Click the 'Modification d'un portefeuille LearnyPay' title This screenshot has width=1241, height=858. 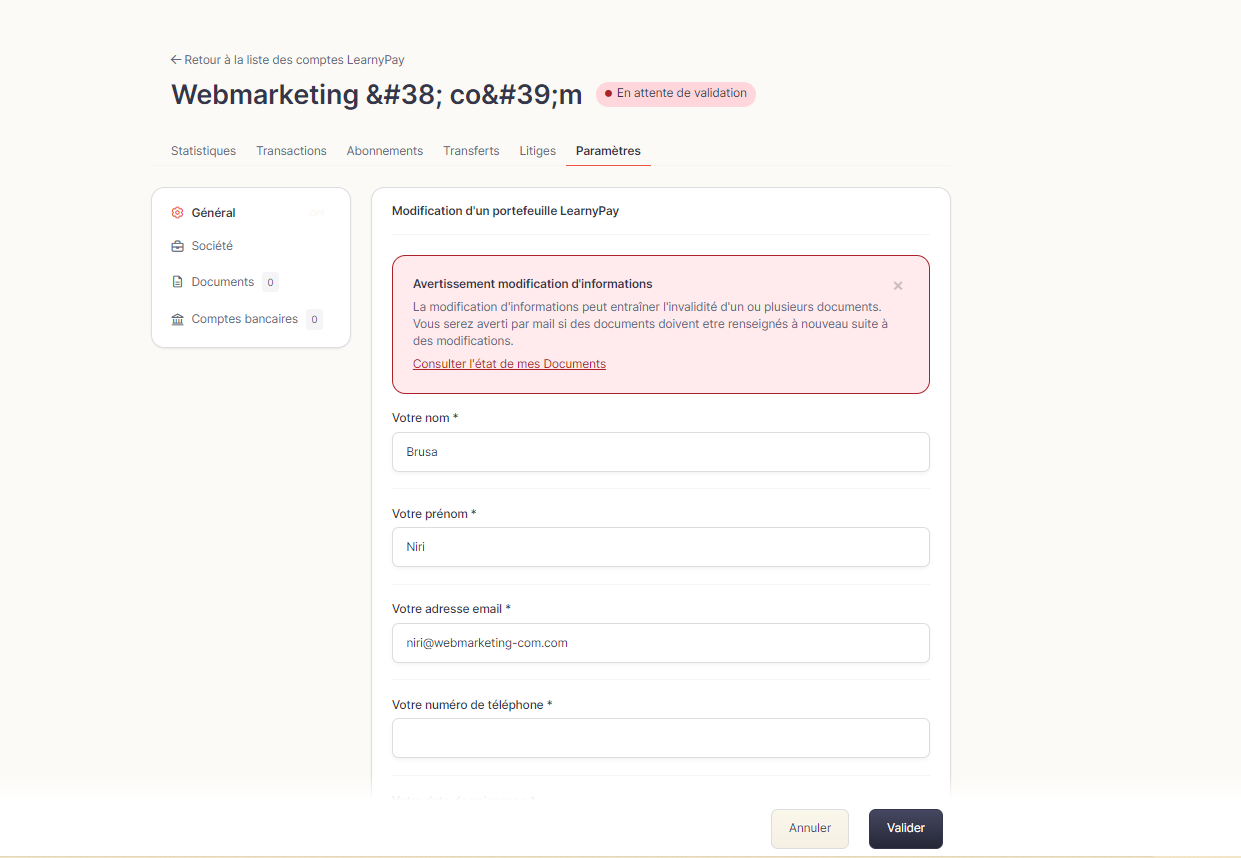tap(505, 211)
